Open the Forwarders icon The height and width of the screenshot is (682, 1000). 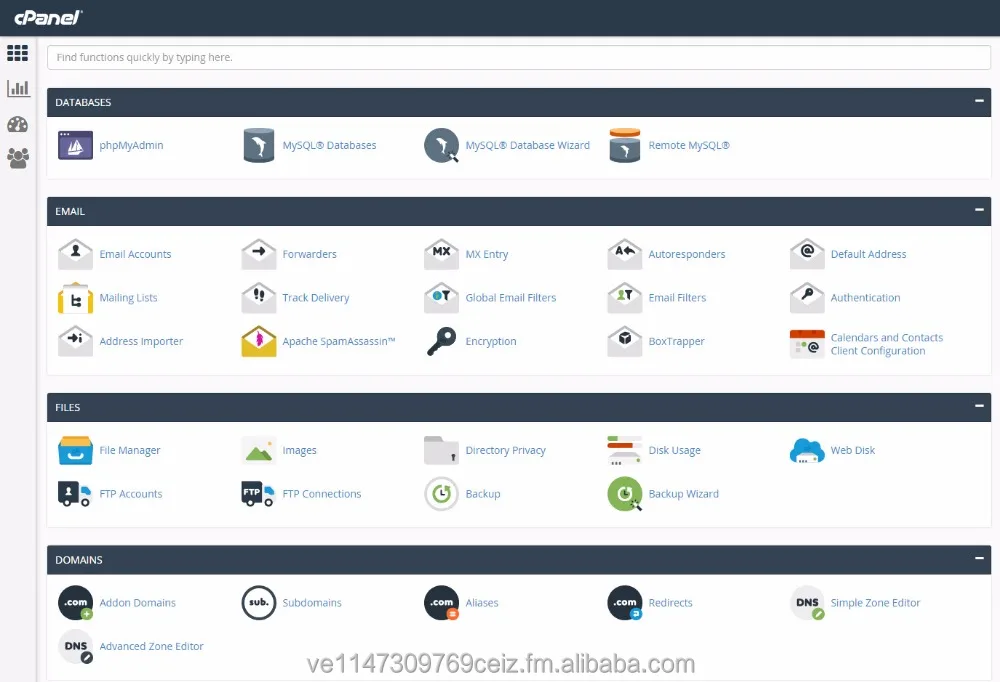(259, 254)
